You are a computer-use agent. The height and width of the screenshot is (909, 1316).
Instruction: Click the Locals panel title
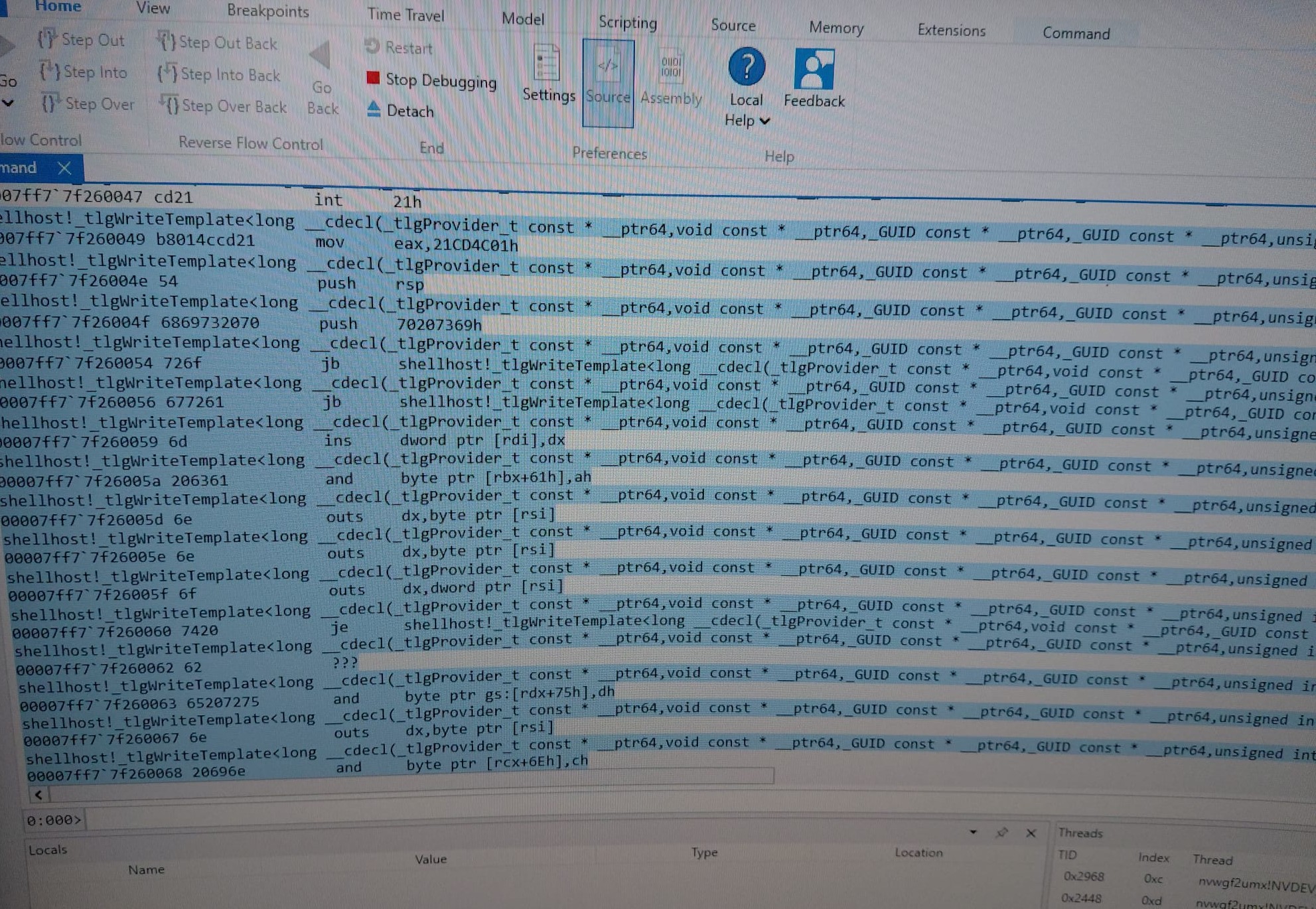48,849
